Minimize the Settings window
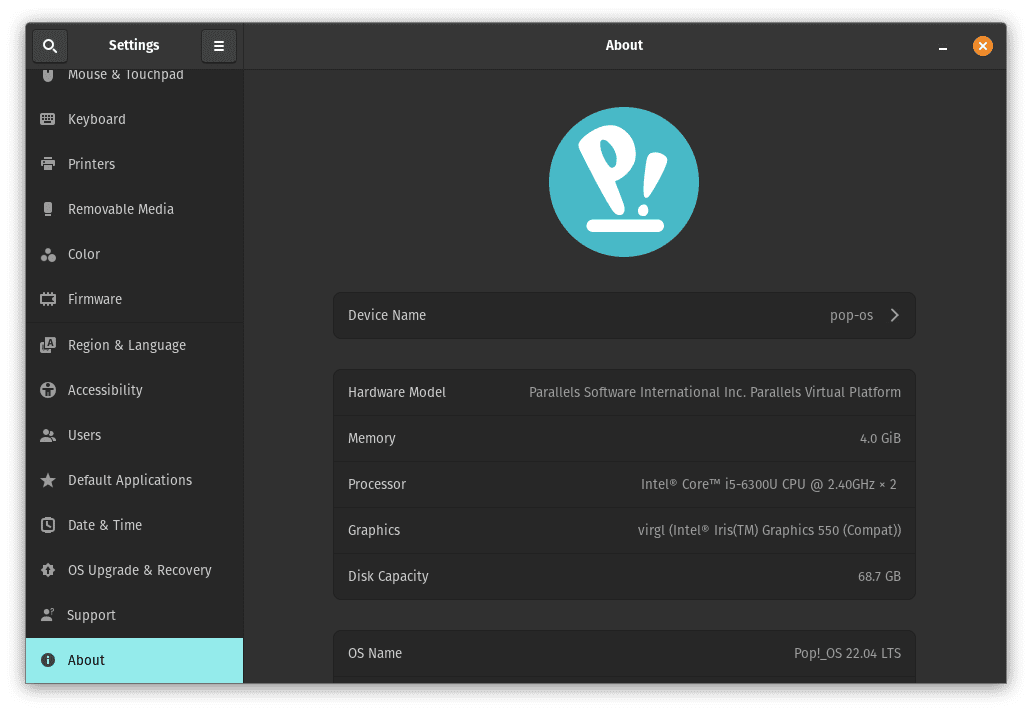The height and width of the screenshot is (712, 1032). 943,47
